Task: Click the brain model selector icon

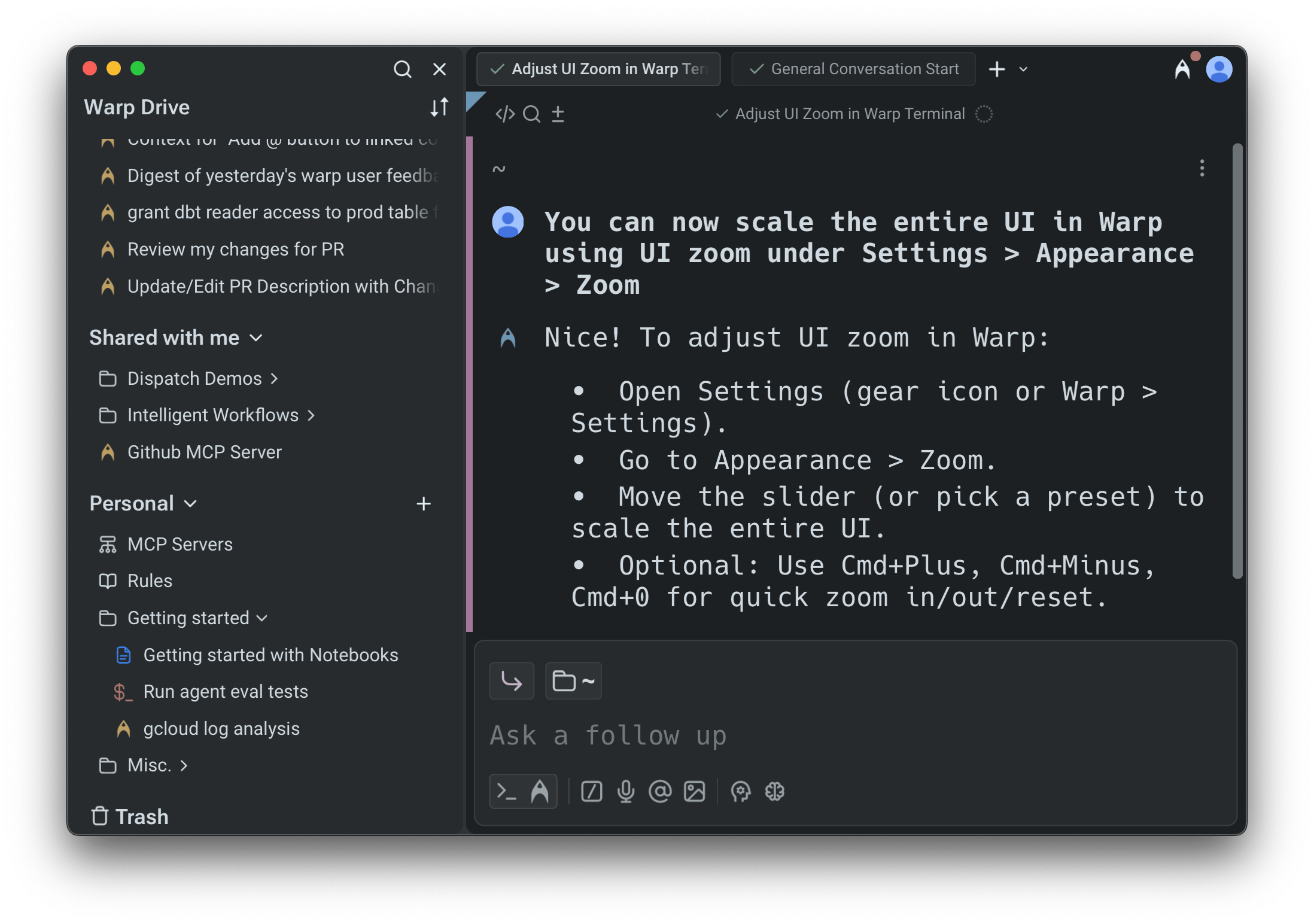Action: [x=775, y=791]
